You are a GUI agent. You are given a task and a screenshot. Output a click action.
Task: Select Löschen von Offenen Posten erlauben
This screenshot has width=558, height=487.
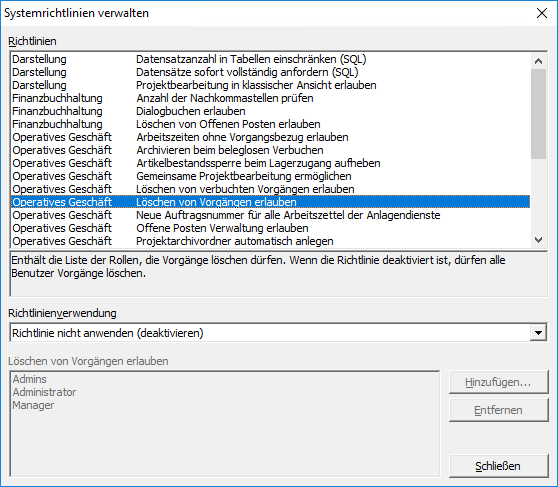[x=270, y=124]
